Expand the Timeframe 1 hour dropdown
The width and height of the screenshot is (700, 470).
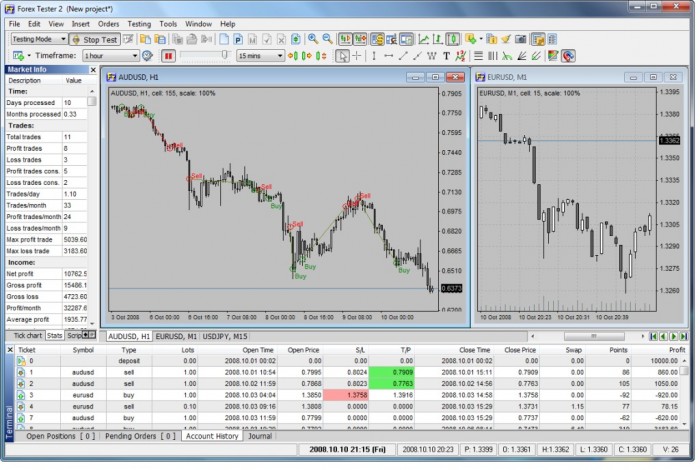(109, 56)
